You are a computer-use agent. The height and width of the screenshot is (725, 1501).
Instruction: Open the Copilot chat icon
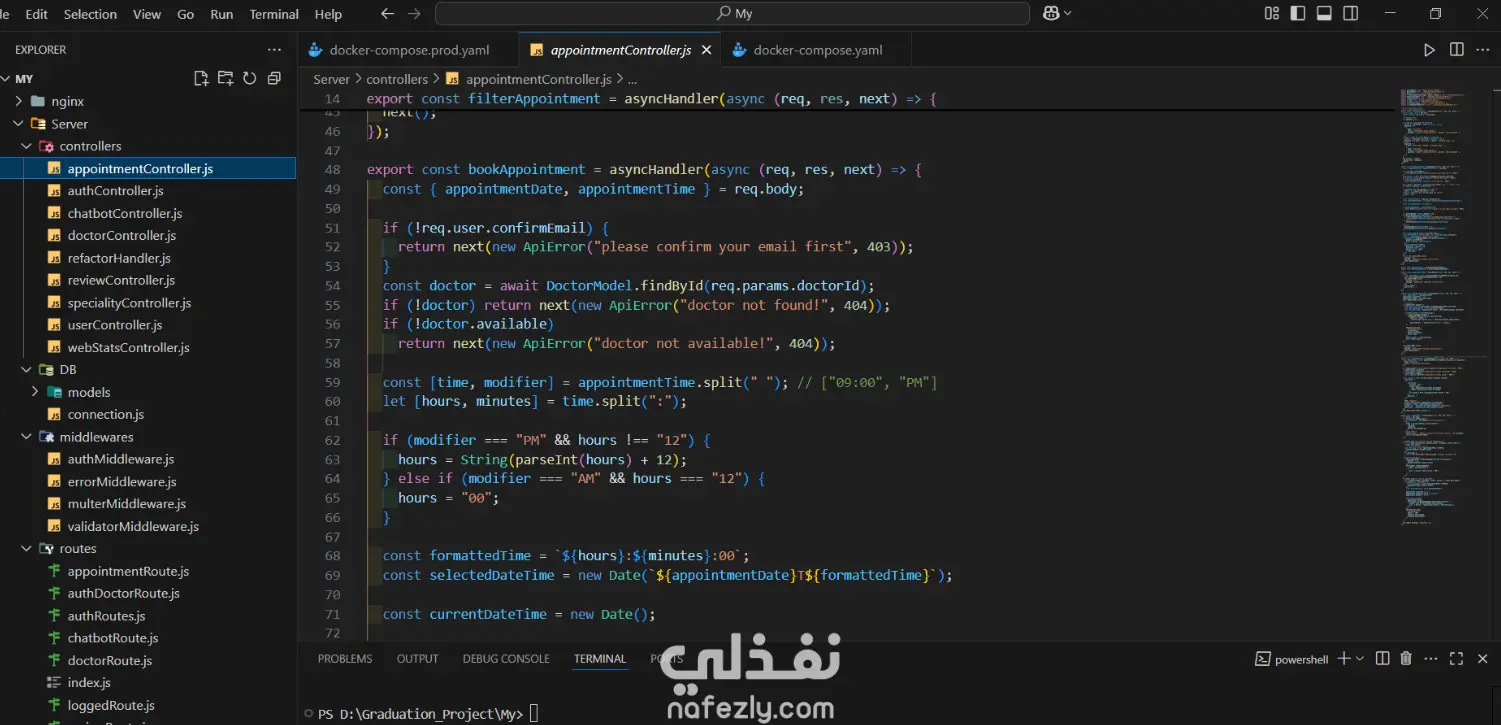[1051, 14]
